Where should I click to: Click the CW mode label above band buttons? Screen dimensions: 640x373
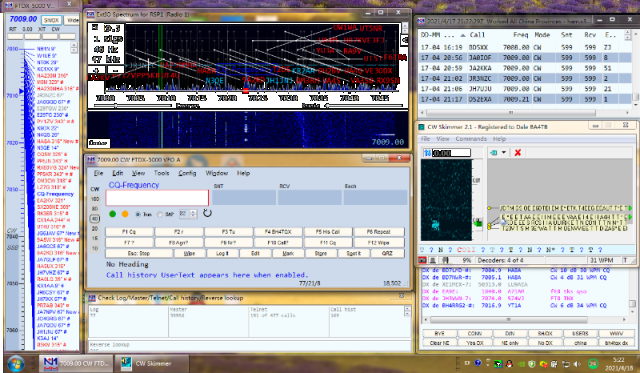(x=95, y=189)
